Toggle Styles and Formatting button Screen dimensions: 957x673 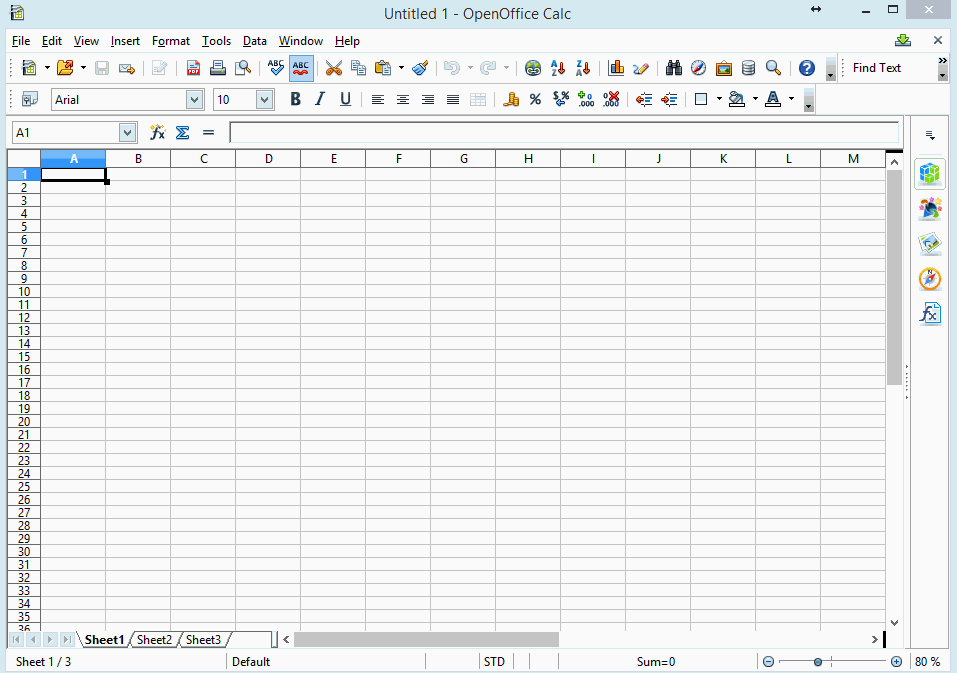(x=29, y=99)
